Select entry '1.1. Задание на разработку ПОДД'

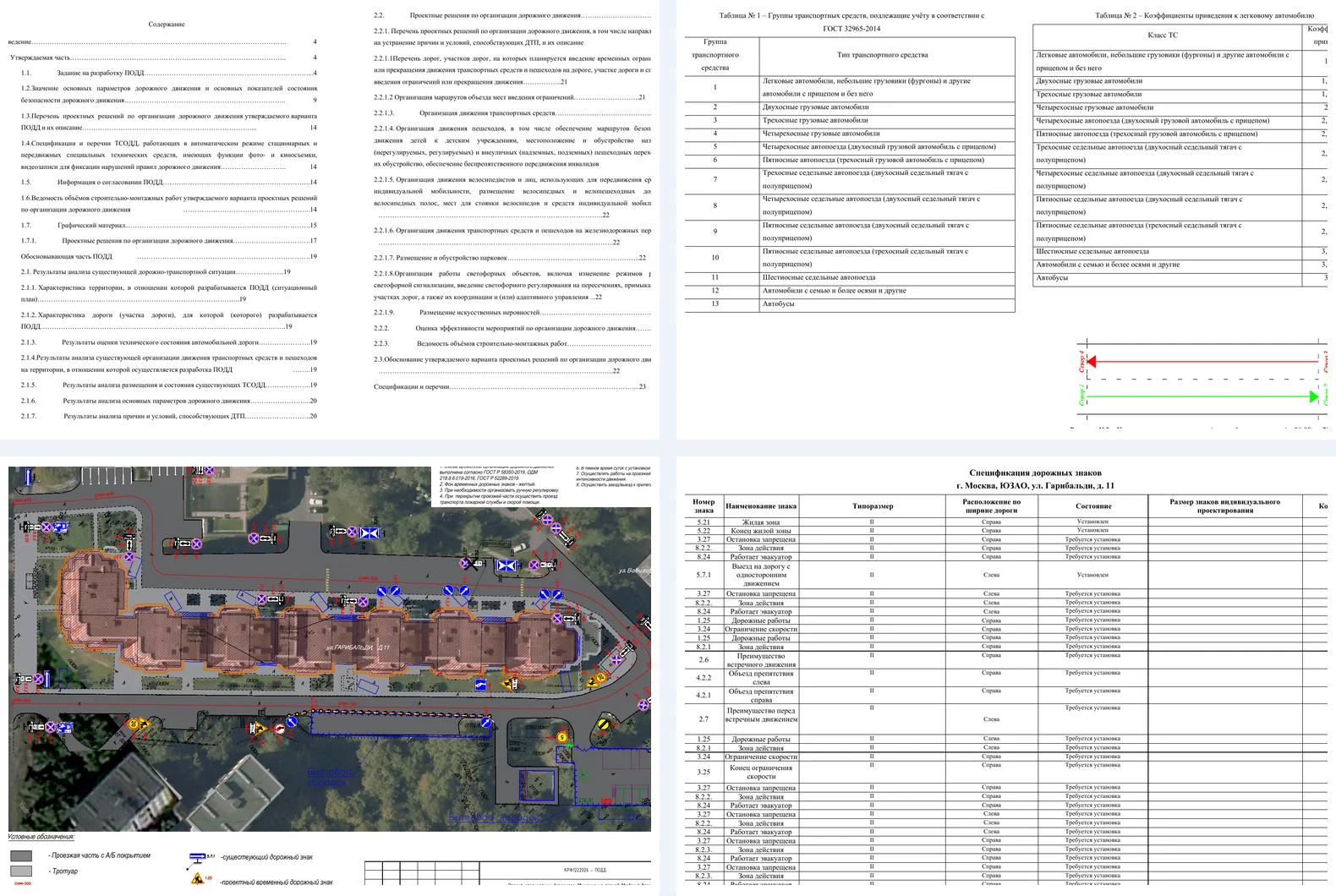[x=169, y=73]
